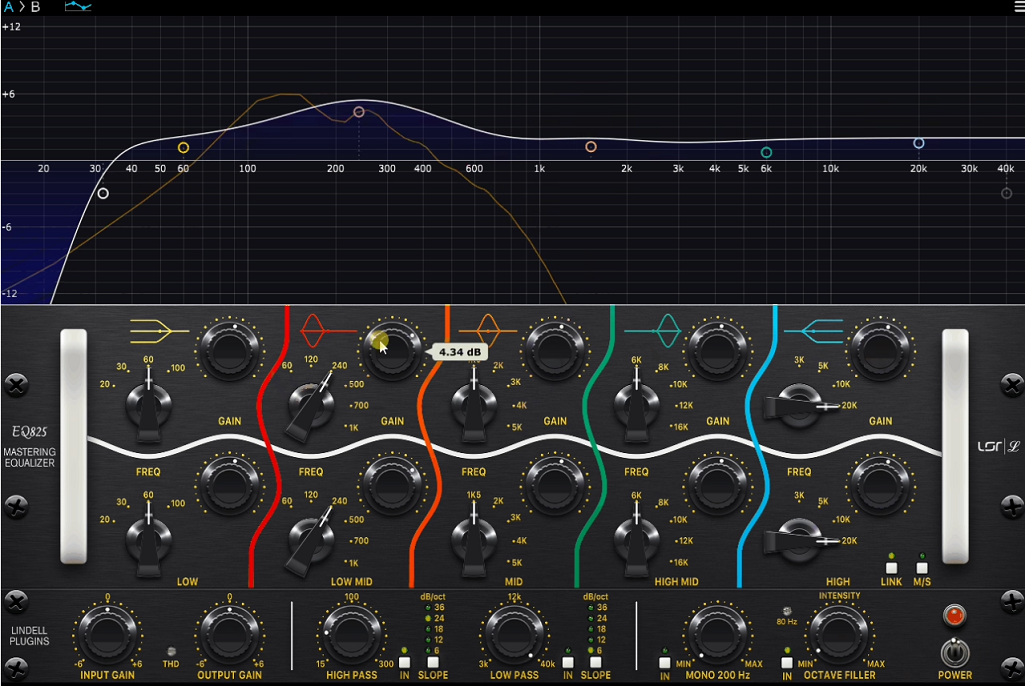Enable the LINK button
The image size is (1025, 686).
pos(893,567)
